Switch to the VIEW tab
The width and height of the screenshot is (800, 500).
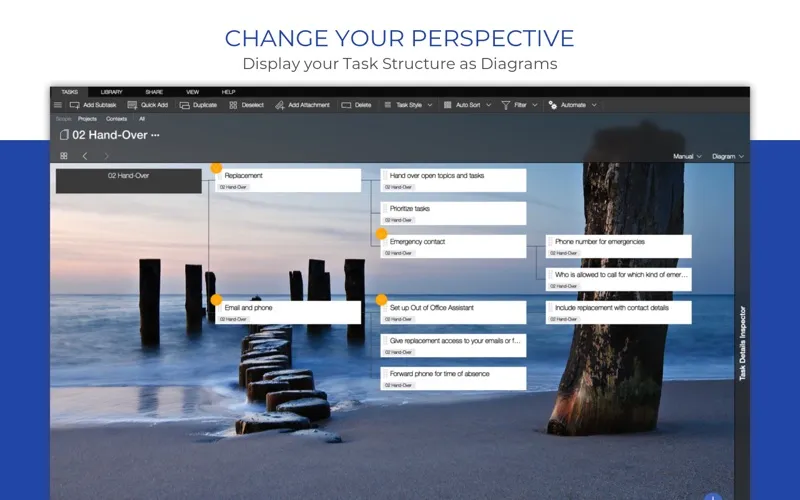(192, 92)
